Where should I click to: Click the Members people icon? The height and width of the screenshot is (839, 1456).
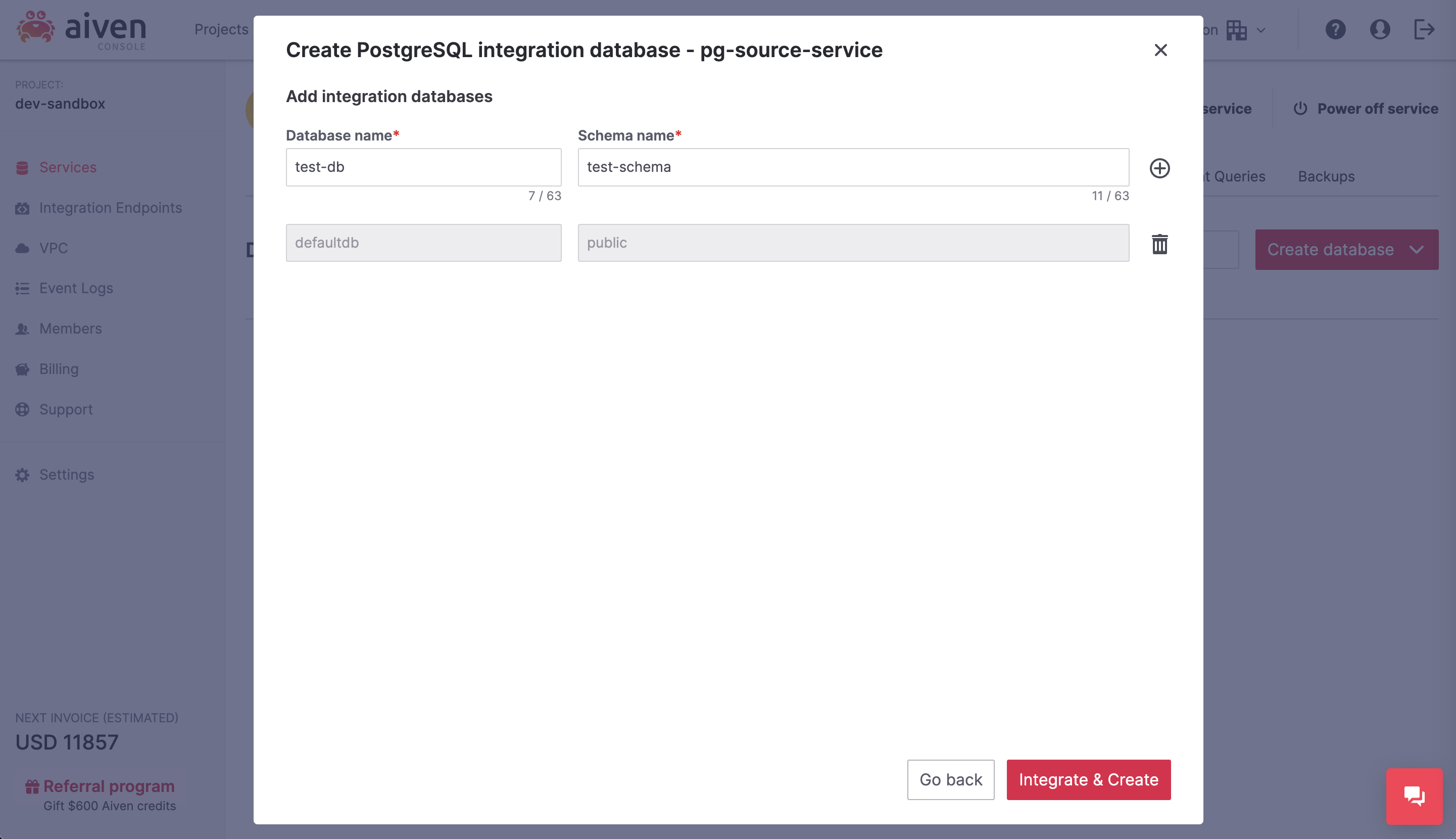(22, 329)
